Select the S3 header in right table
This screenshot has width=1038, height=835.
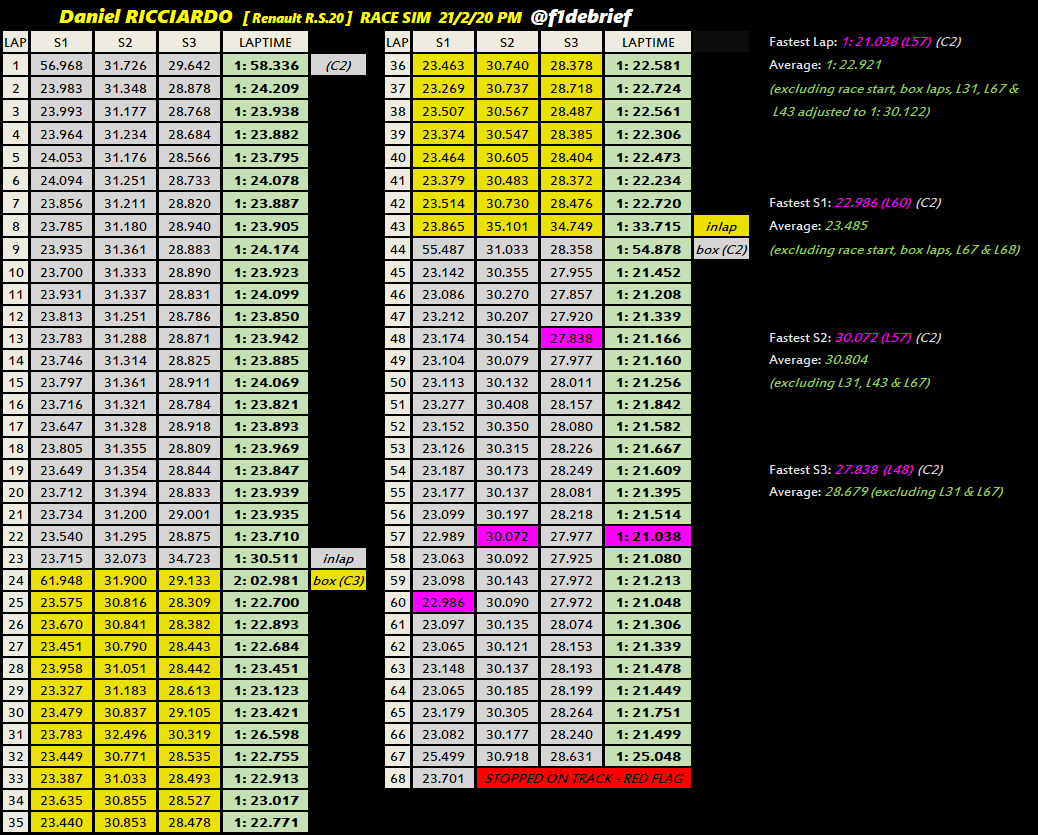(571, 42)
